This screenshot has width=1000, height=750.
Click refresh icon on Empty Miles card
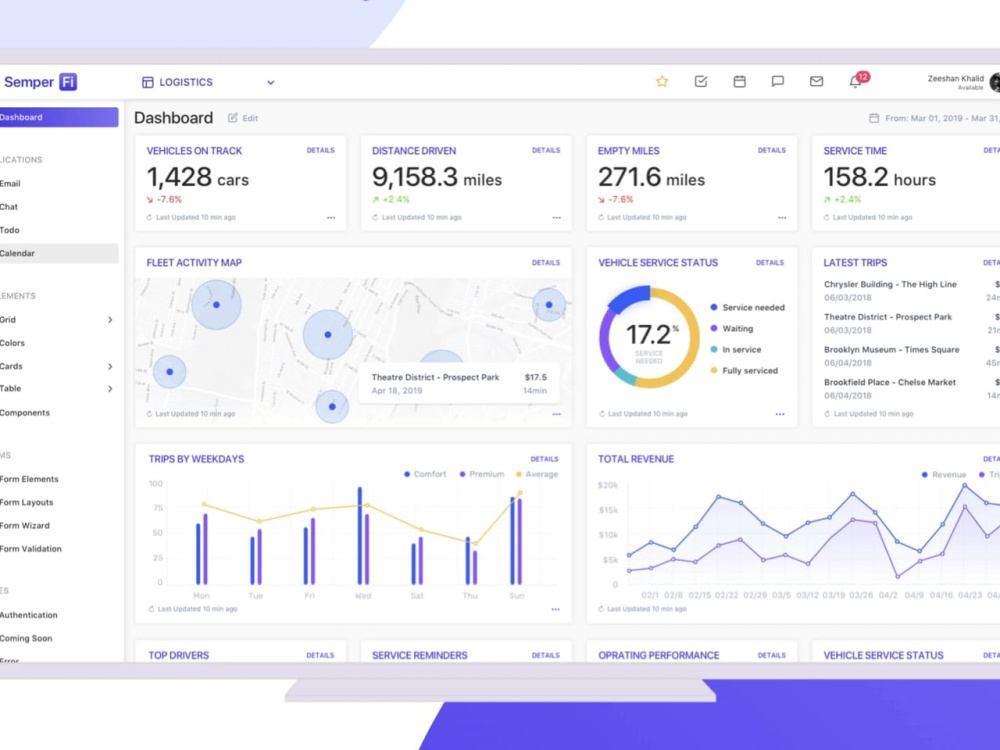601,217
